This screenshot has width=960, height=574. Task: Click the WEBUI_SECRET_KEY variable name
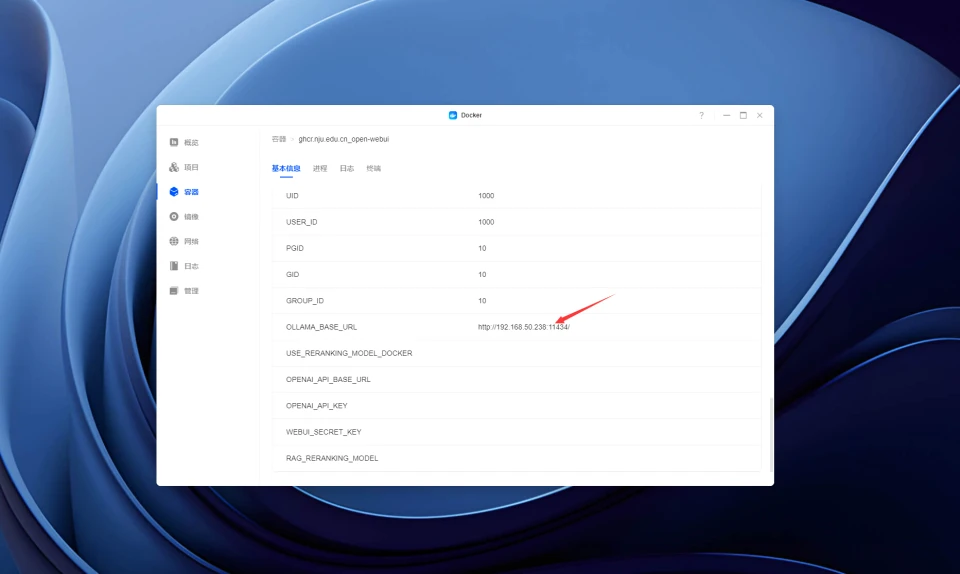[x=324, y=432]
